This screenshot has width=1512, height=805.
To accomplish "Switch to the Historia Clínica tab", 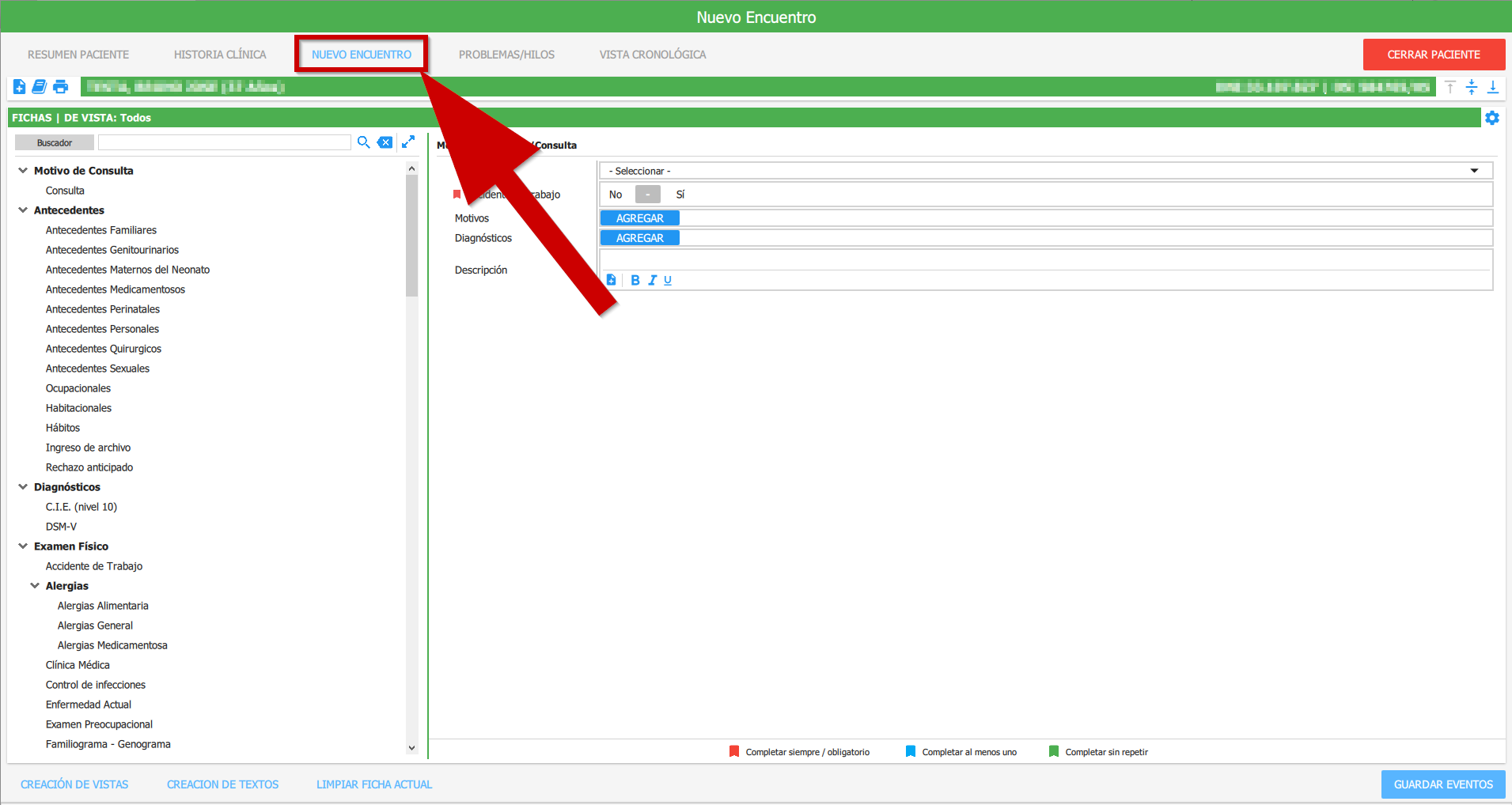I will pos(220,55).
